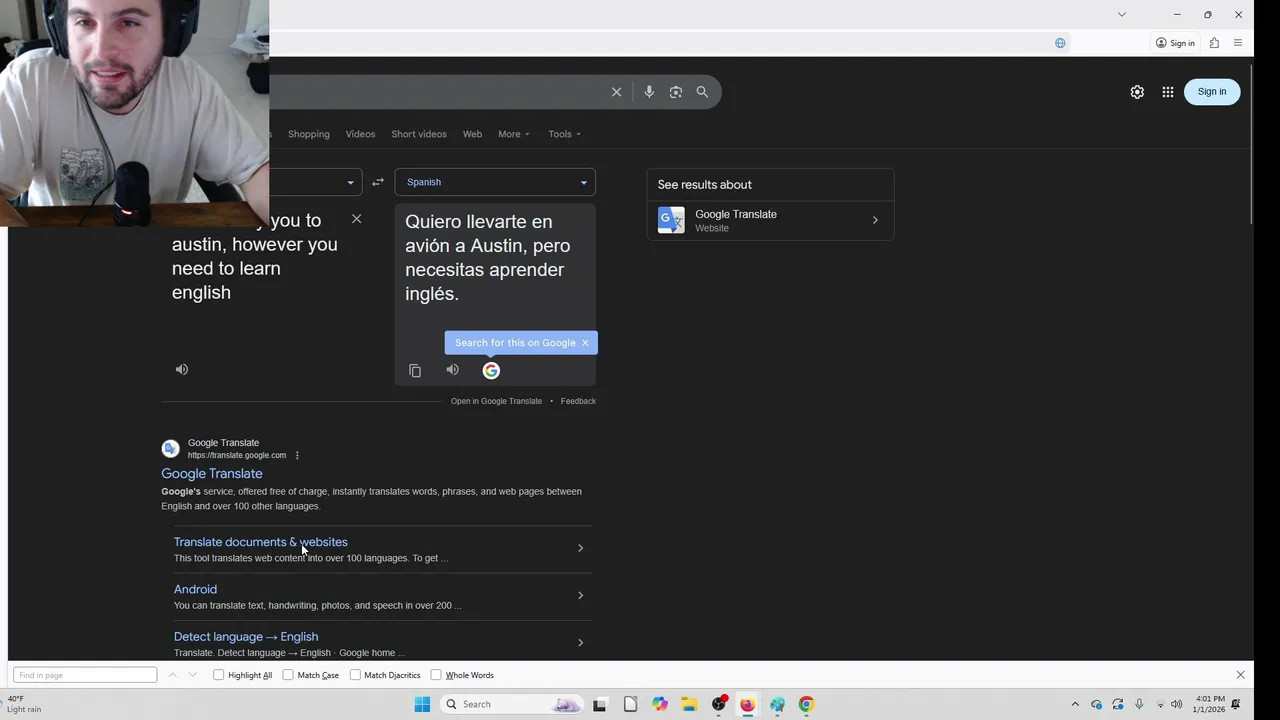Expand the Tools dropdown
Image resolution: width=1280 pixels, height=720 pixels.
click(564, 134)
